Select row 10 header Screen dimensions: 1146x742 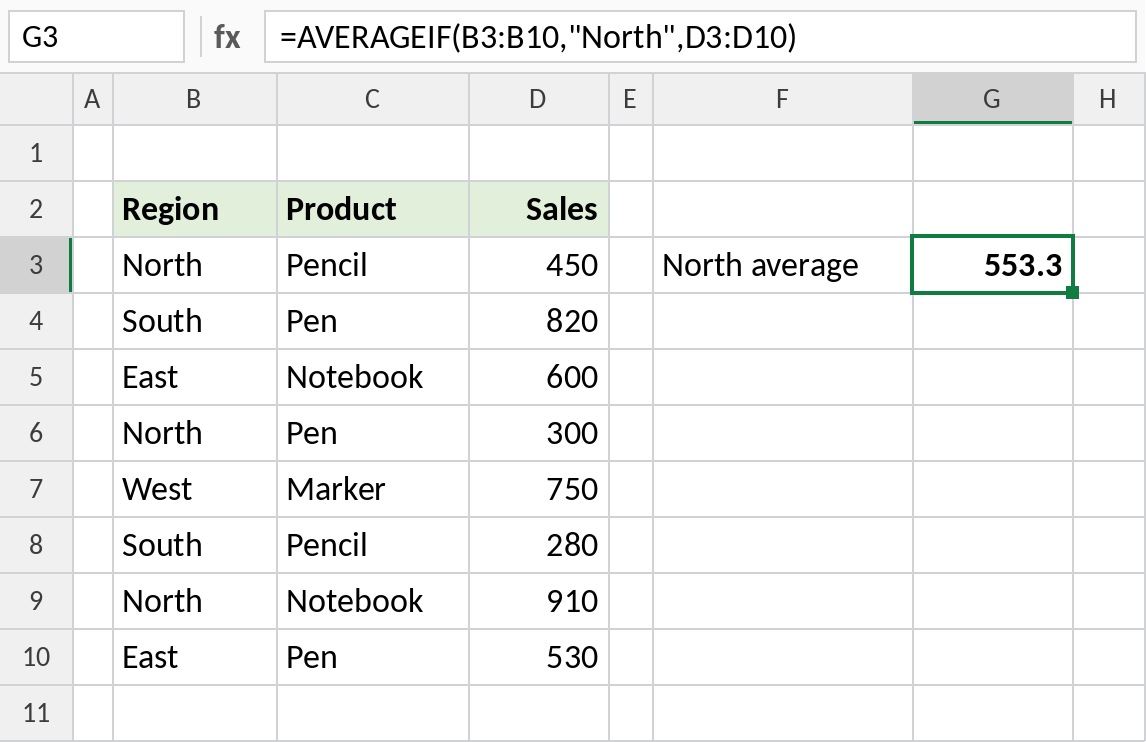36,656
